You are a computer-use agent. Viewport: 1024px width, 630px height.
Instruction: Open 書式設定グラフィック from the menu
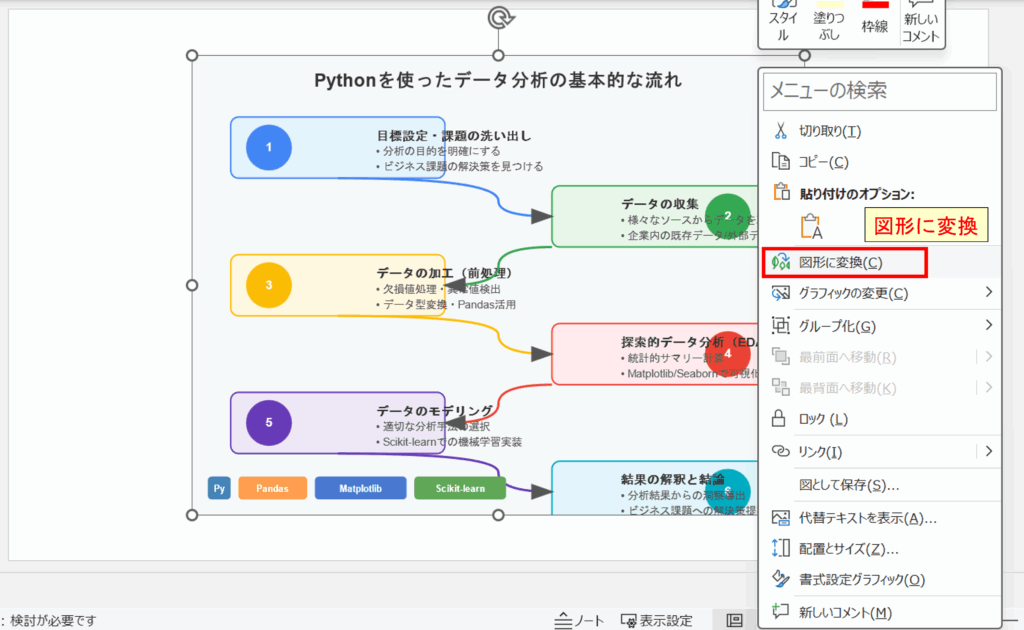click(880, 580)
